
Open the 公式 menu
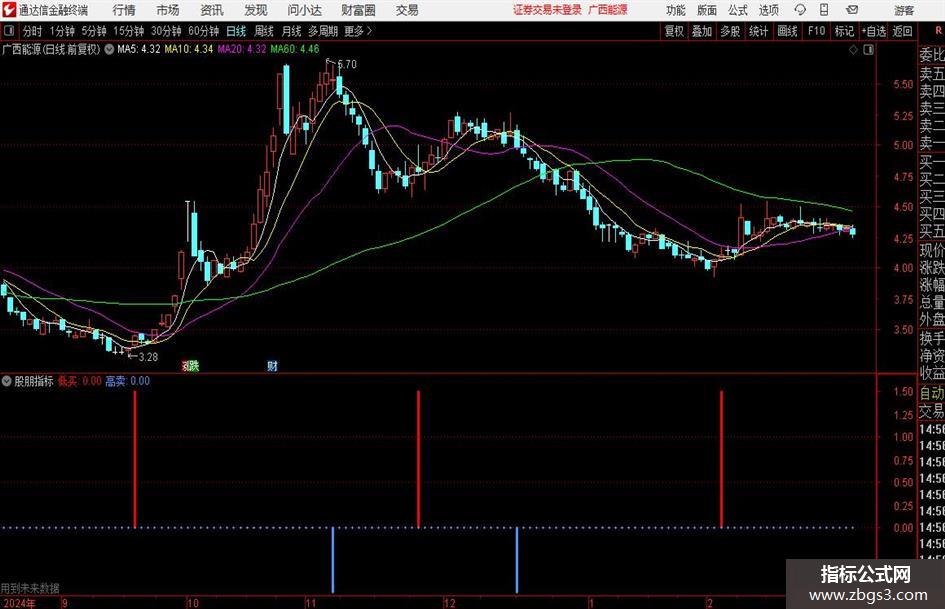(738, 10)
